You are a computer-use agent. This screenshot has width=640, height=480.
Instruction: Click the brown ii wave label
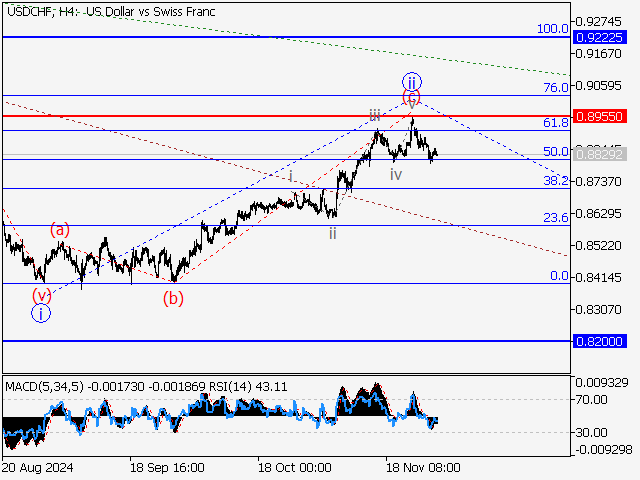tap(333, 232)
